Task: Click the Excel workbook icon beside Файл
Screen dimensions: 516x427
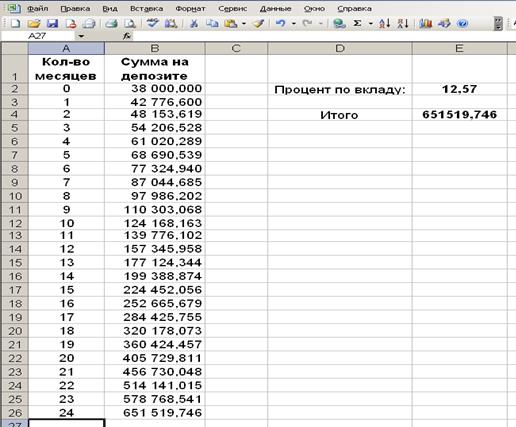Action: coord(14,9)
